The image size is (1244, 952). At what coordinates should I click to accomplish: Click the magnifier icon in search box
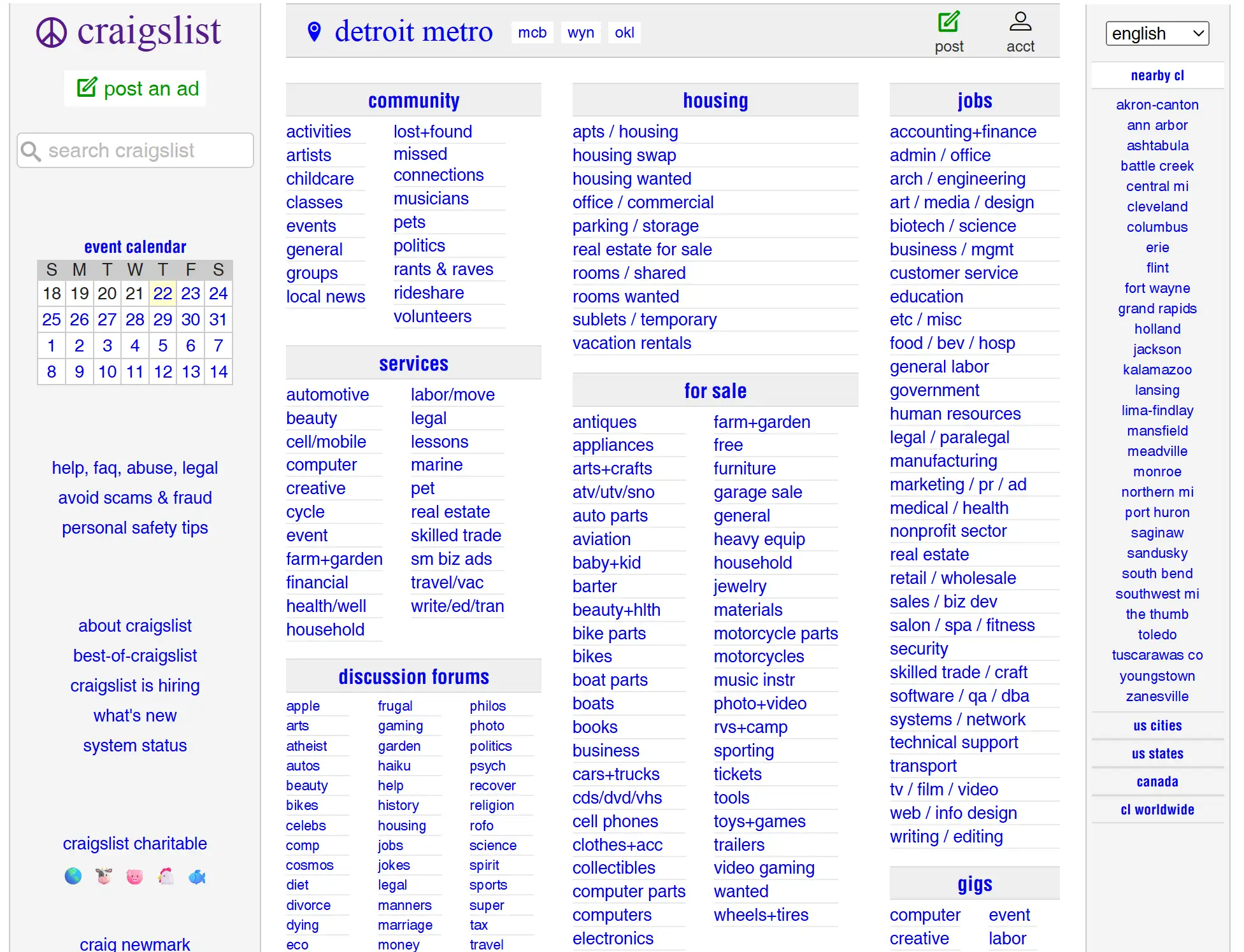pos(31,151)
